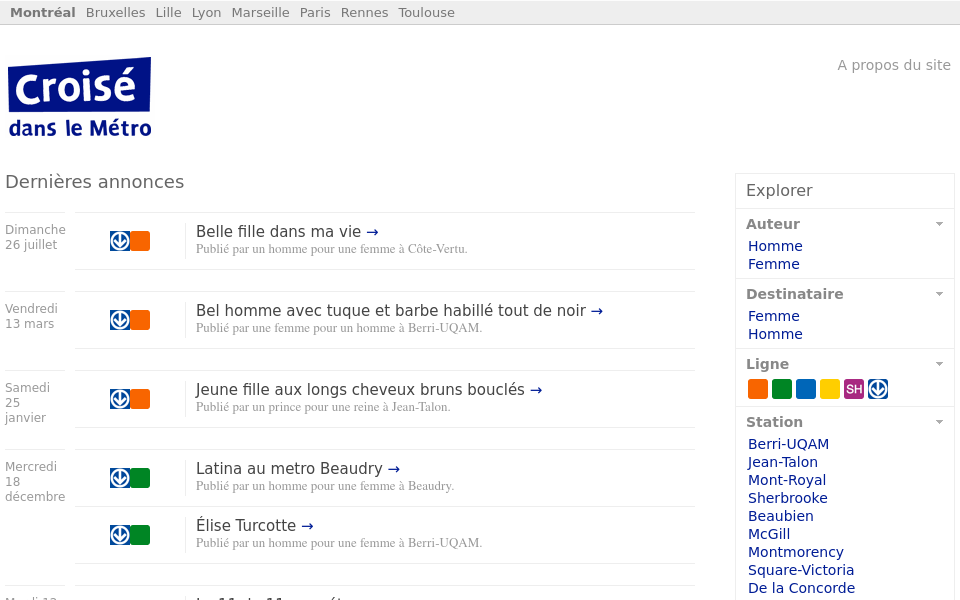960x600 pixels.
Task: Select the orange line icon in Ligne filter
Action: 757,389
